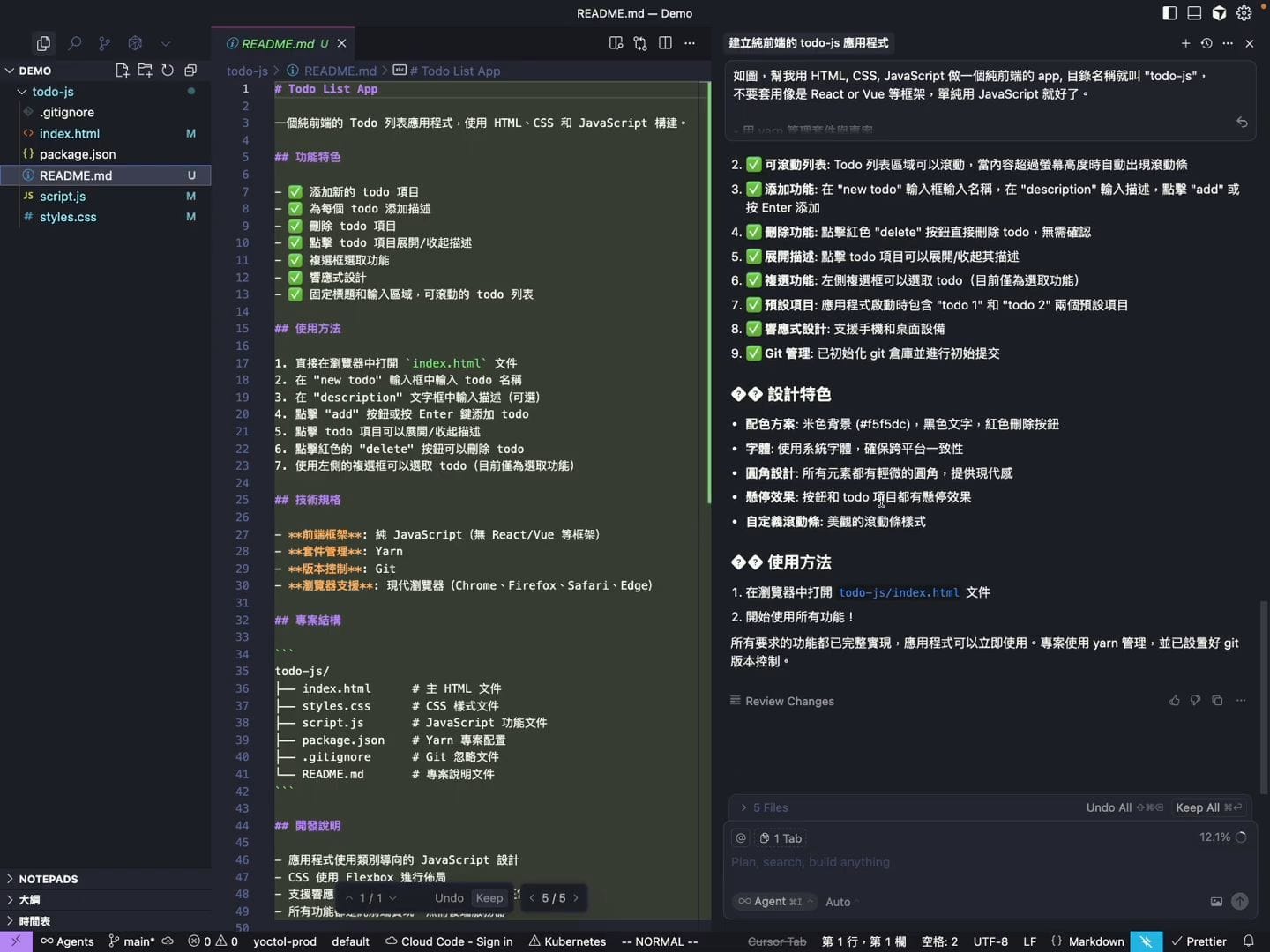Viewport: 1270px width, 952px height.
Task: Show chat history in the AI panel
Action: tap(1206, 43)
